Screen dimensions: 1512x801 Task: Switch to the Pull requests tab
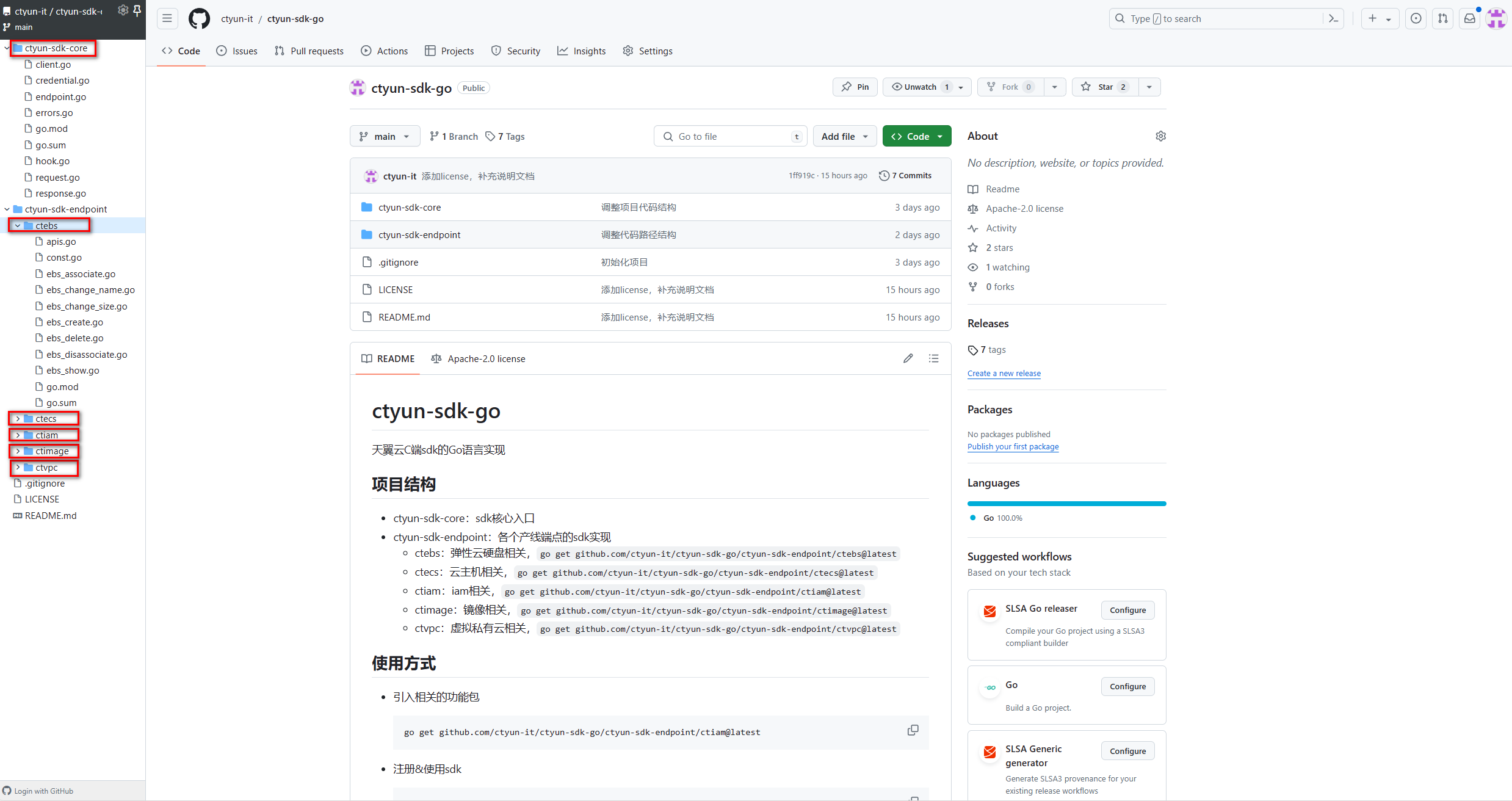click(309, 51)
